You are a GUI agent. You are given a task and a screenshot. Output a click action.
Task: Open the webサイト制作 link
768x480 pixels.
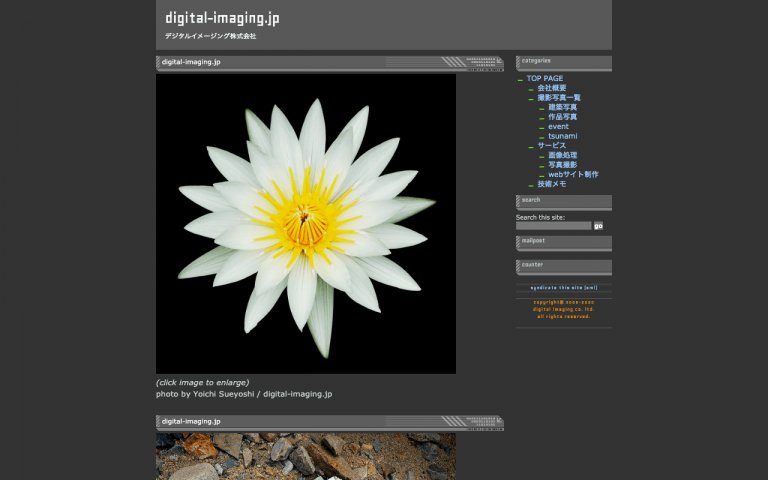coord(573,174)
